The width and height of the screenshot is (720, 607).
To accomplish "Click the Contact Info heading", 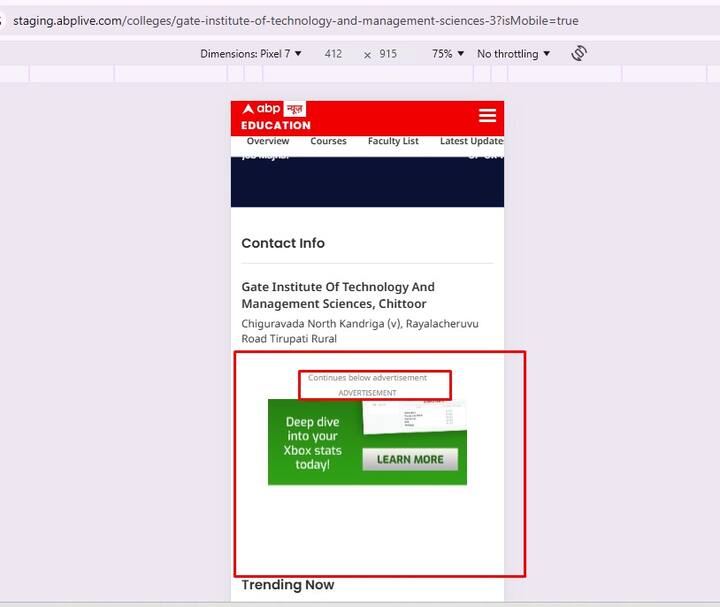I will coord(283,243).
